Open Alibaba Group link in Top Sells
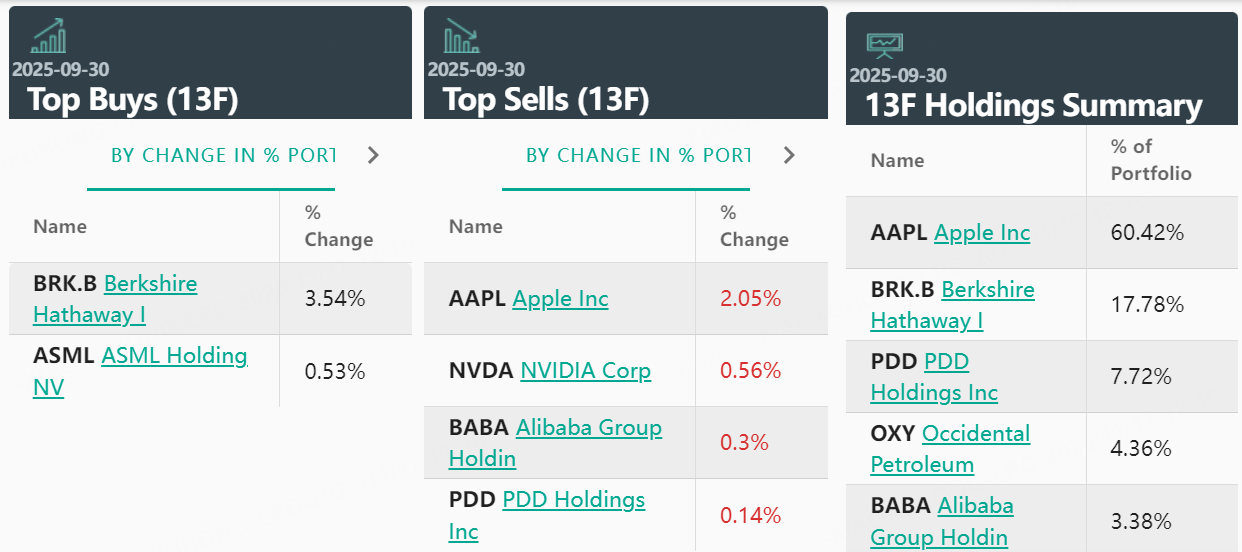The height and width of the screenshot is (552, 1242). click(588, 428)
